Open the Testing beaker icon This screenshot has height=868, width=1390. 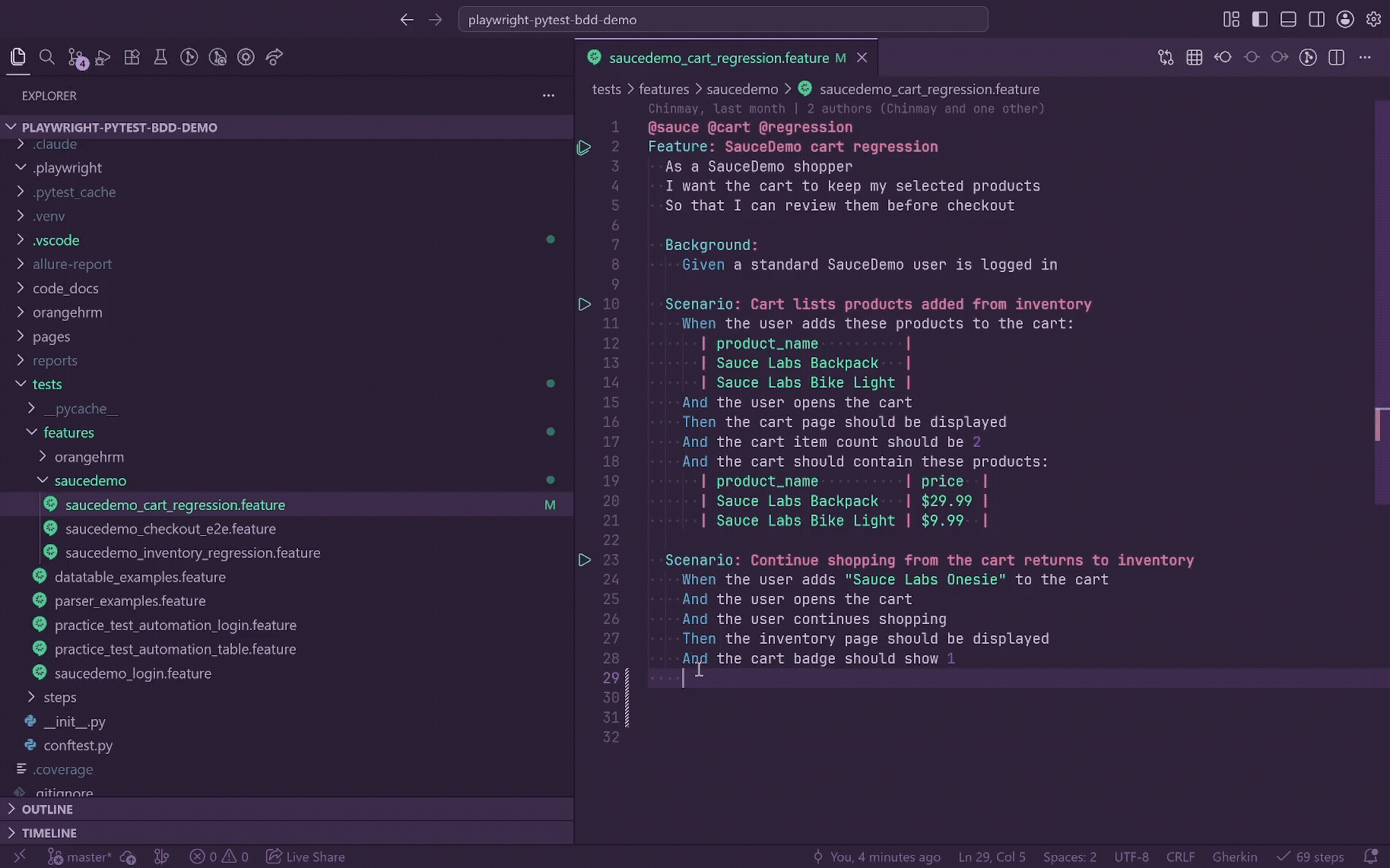[x=160, y=57]
